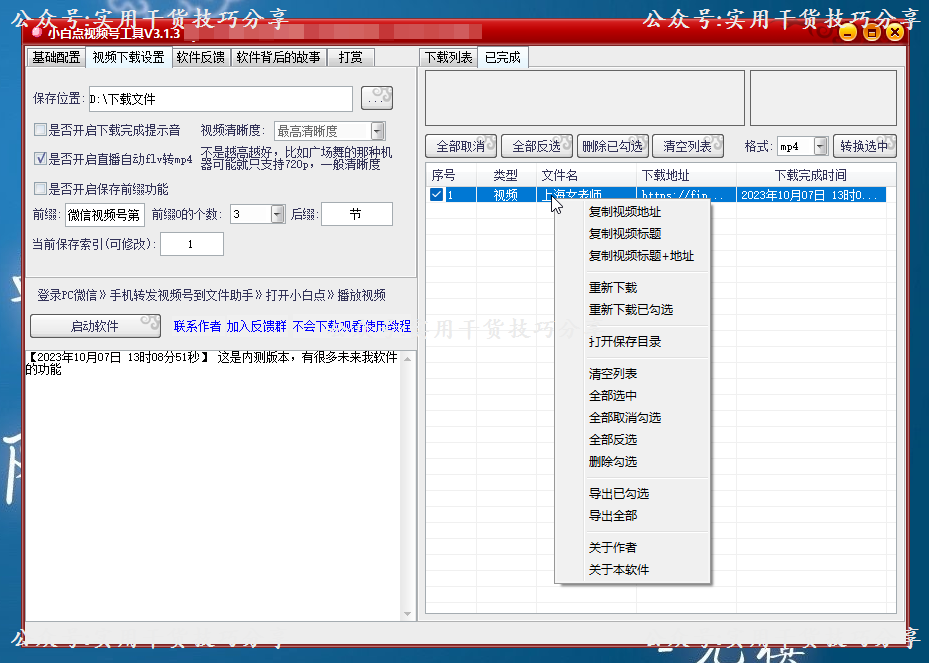929x663 pixels.
Task: Switch to the 下载列表 tab
Action: coord(450,57)
